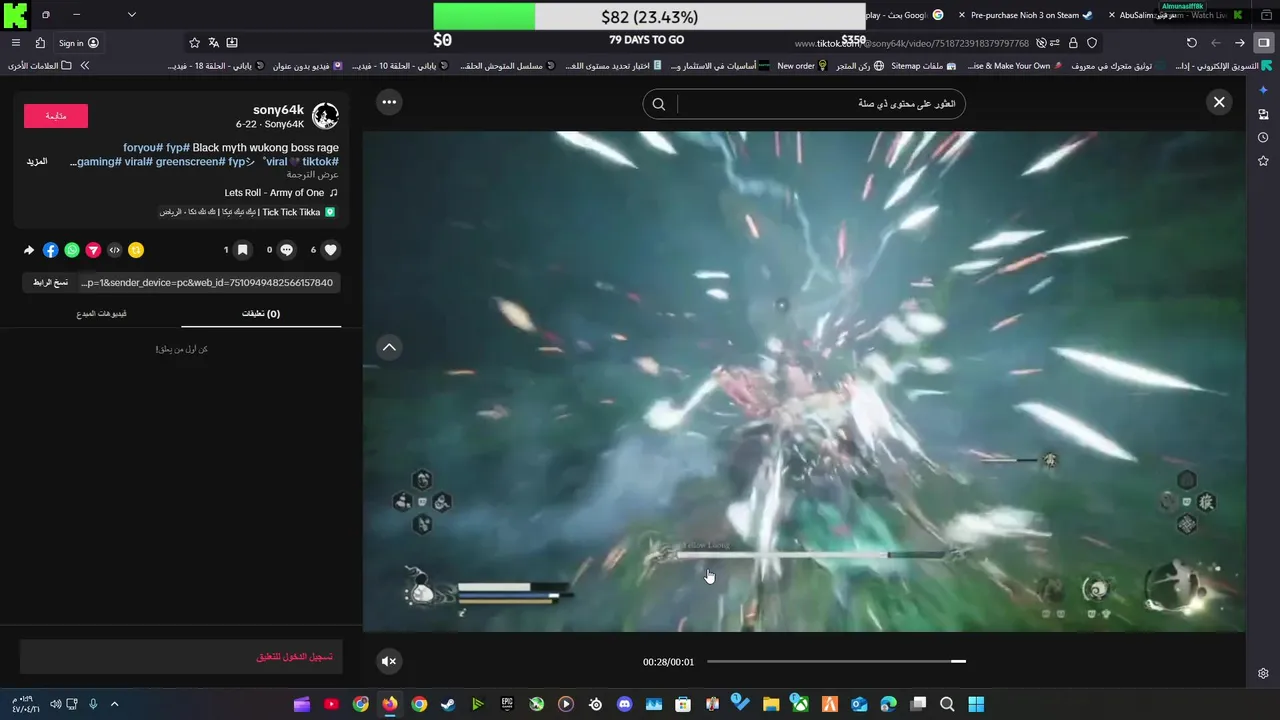
Task: Open sony64k profile avatar
Action: click(x=325, y=116)
